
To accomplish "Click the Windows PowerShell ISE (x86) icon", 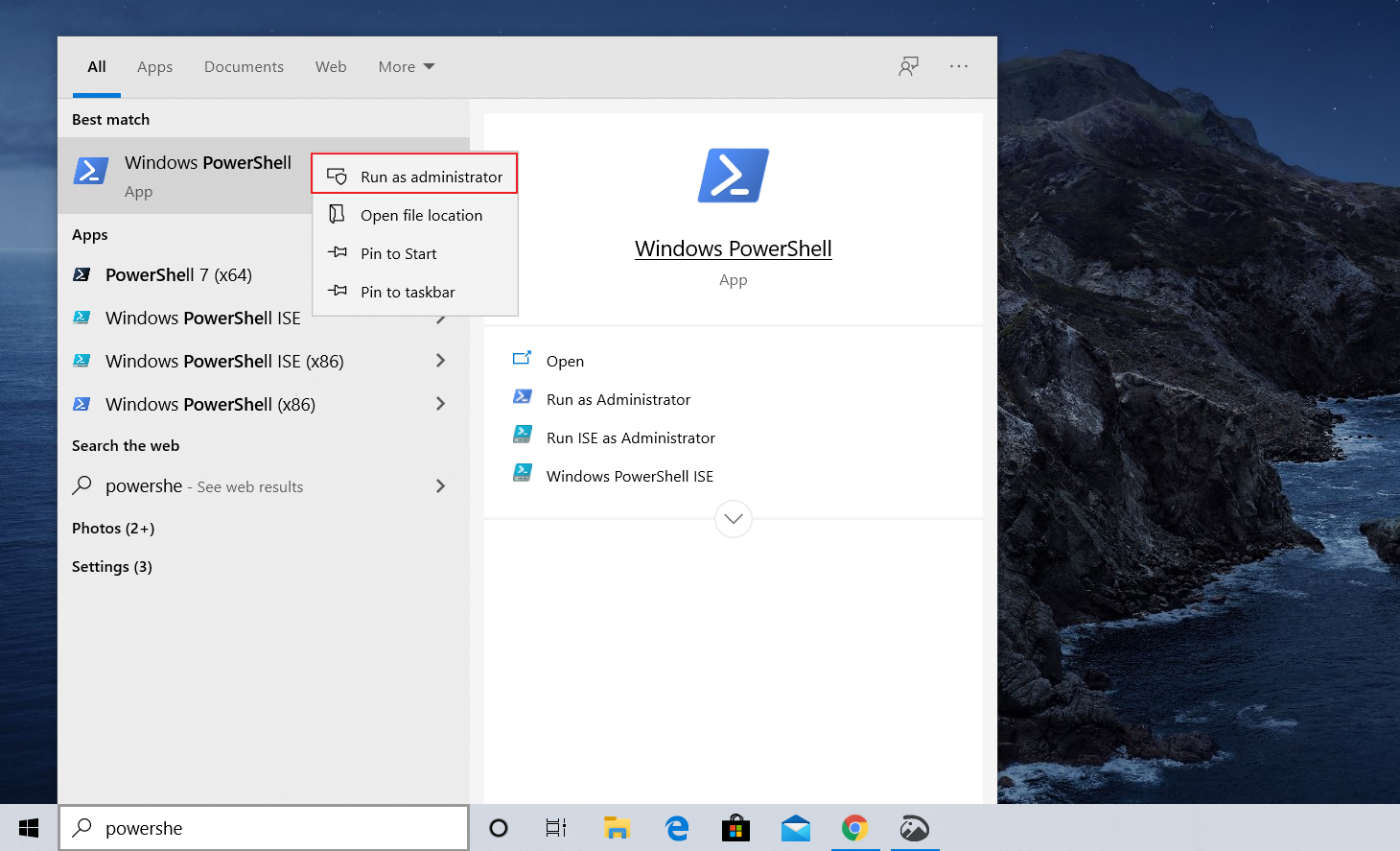I will click(82, 361).
